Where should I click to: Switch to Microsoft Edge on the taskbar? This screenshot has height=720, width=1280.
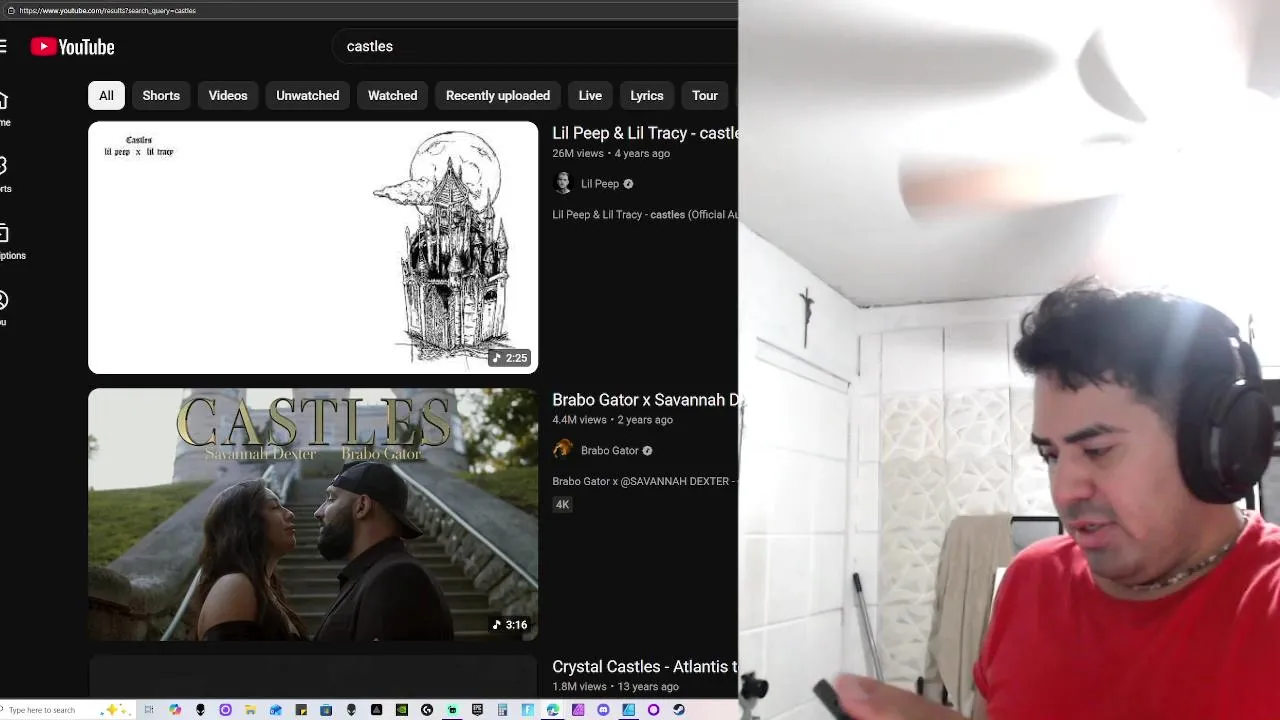pyautogui.click(x=553, y=710)
